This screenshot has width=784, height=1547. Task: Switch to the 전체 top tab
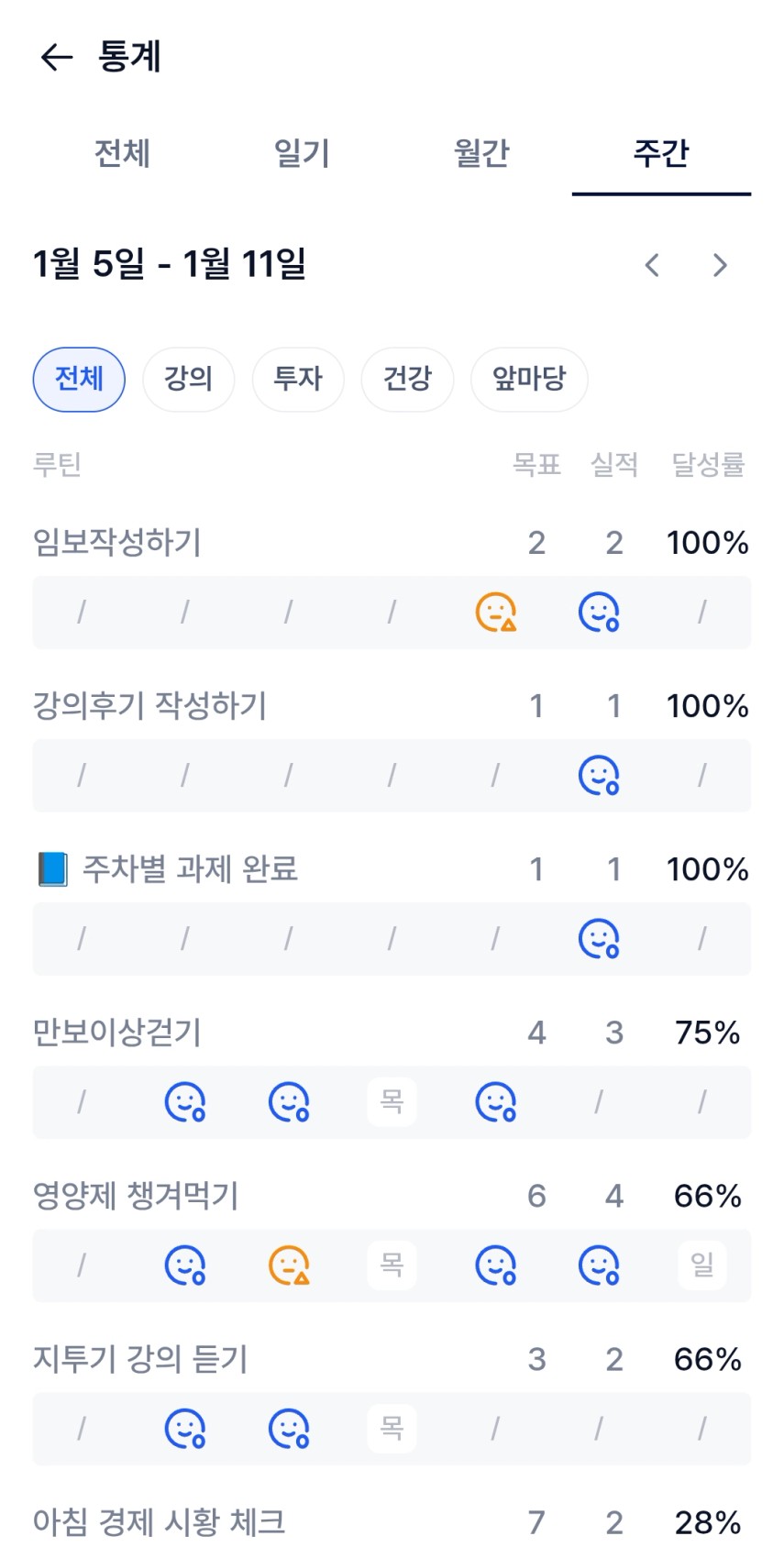click(122, 153)
